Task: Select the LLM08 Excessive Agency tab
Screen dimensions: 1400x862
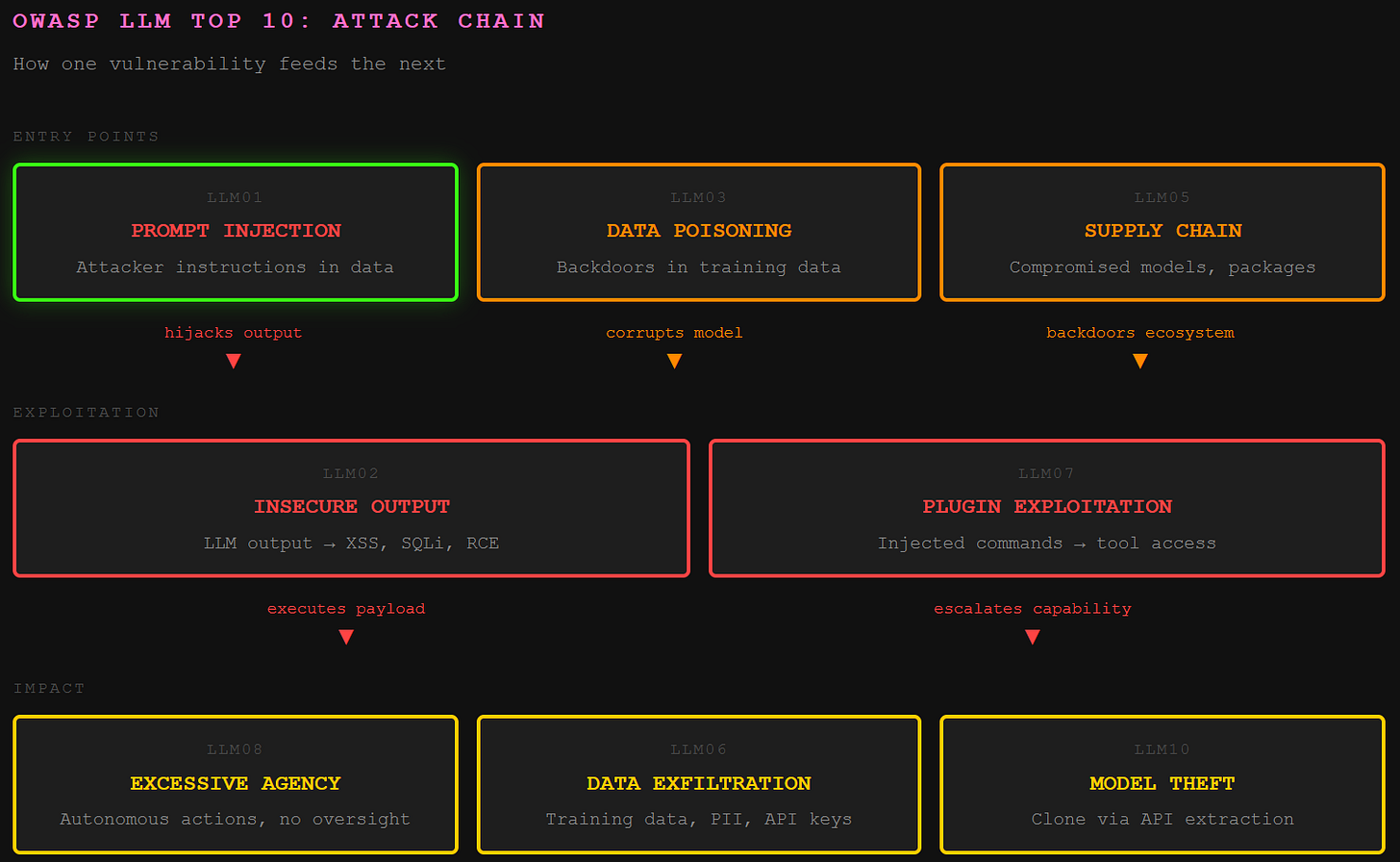Action: click(235, 784)
